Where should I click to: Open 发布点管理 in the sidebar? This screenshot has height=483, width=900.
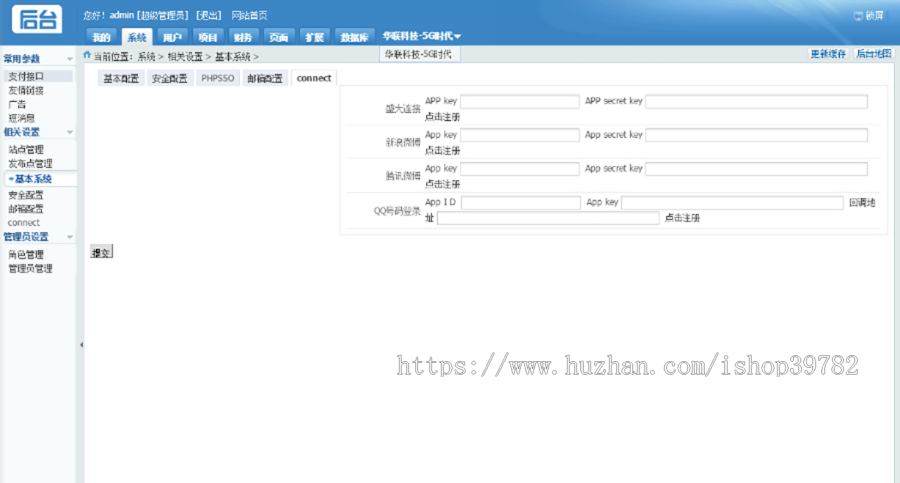tap(30, 163)
